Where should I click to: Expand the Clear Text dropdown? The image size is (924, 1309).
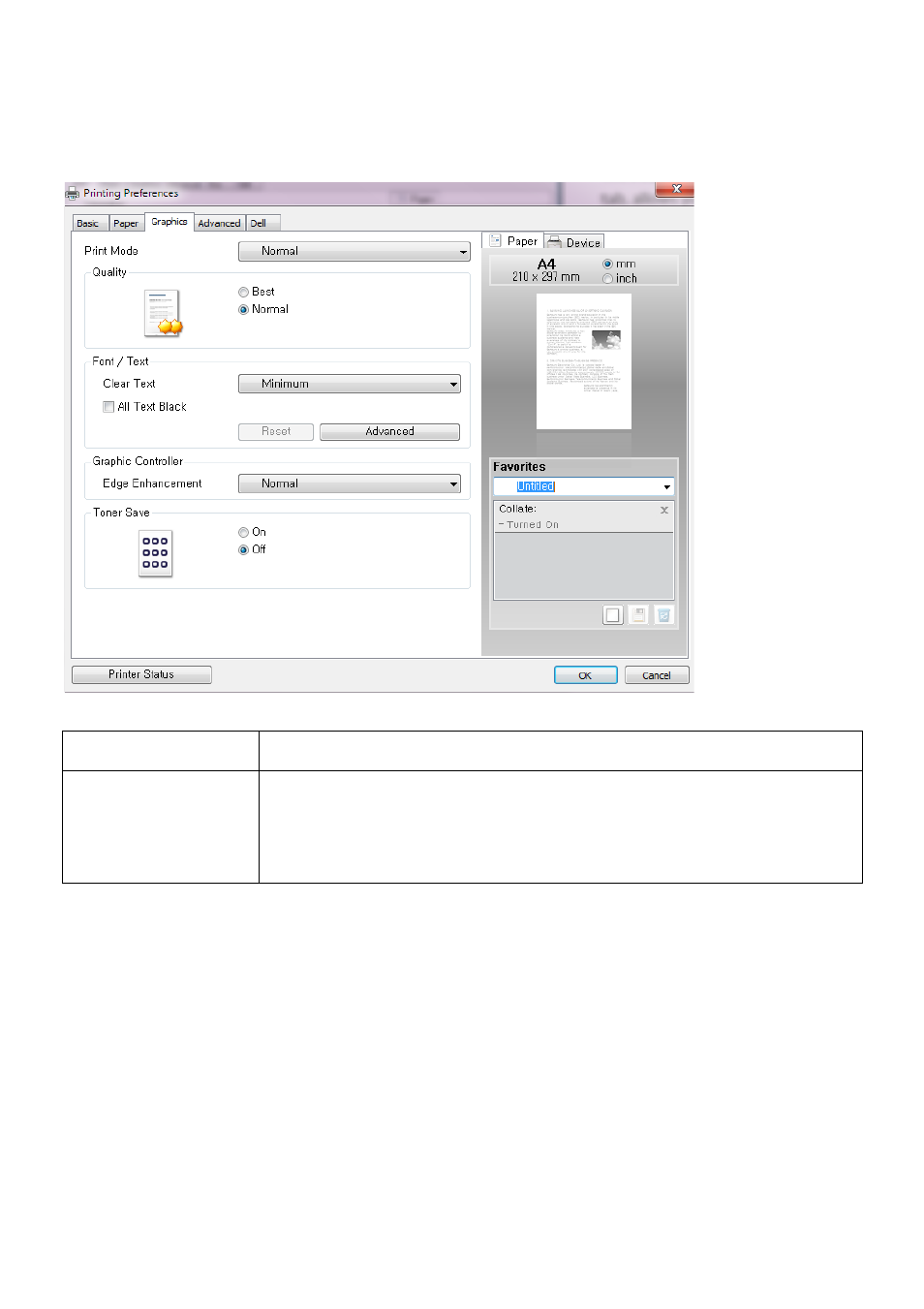(349, 384)
